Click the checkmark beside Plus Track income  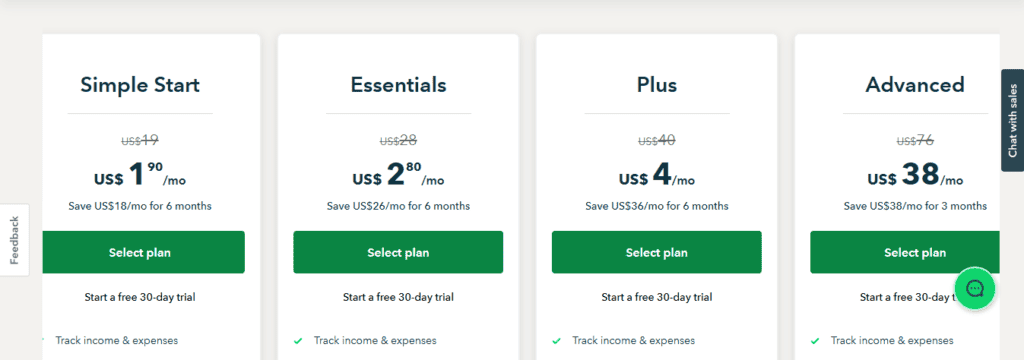(556, 340)
